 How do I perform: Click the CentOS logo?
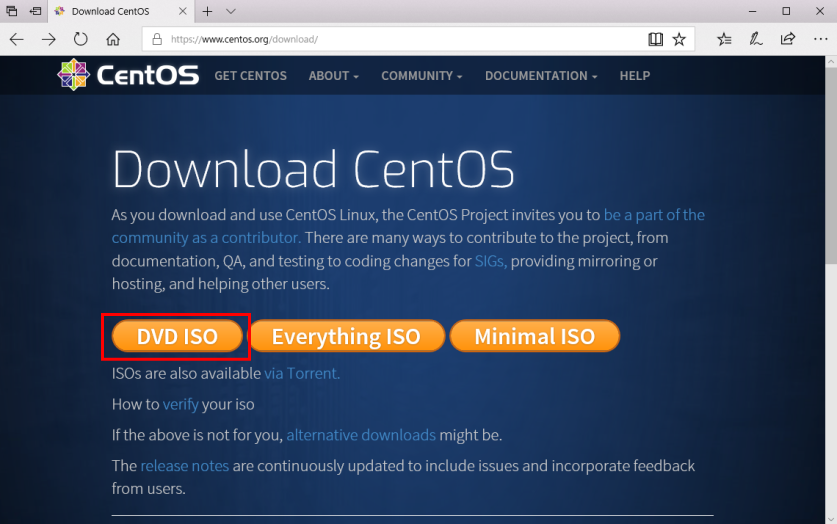[x=128, y=75]
